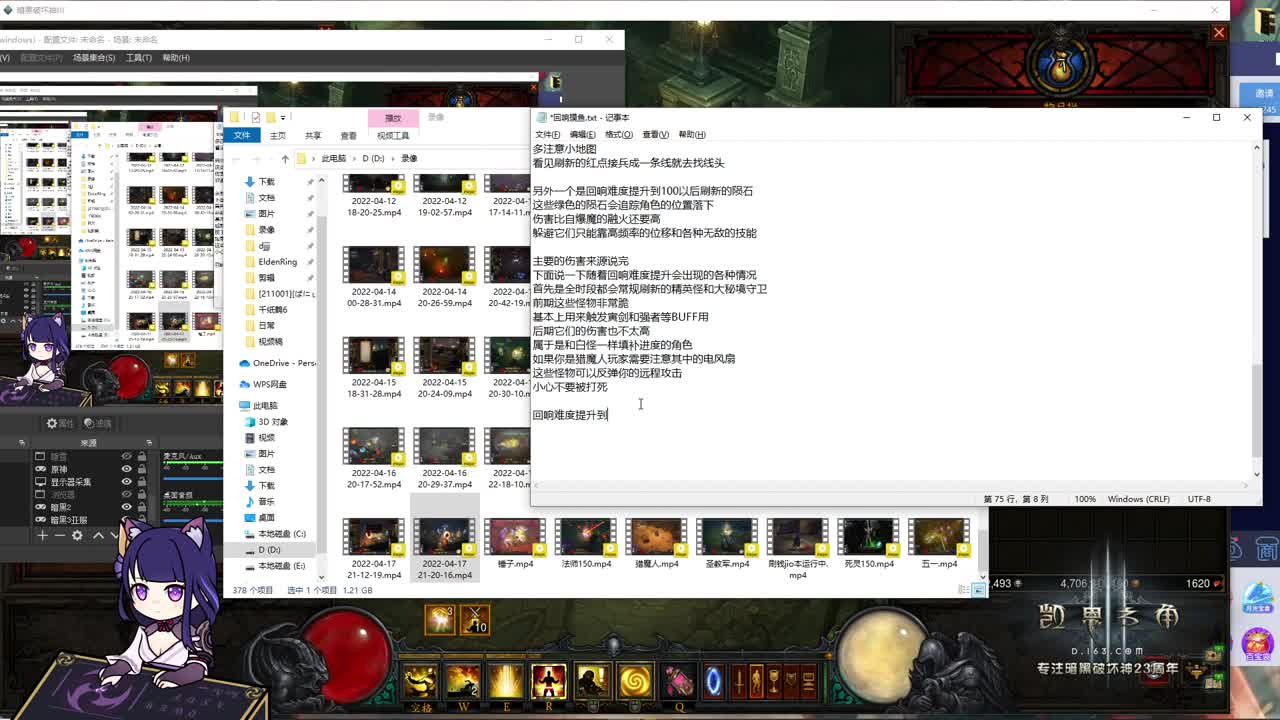Open OneDrive in the navigation pane

click(277, 363)
